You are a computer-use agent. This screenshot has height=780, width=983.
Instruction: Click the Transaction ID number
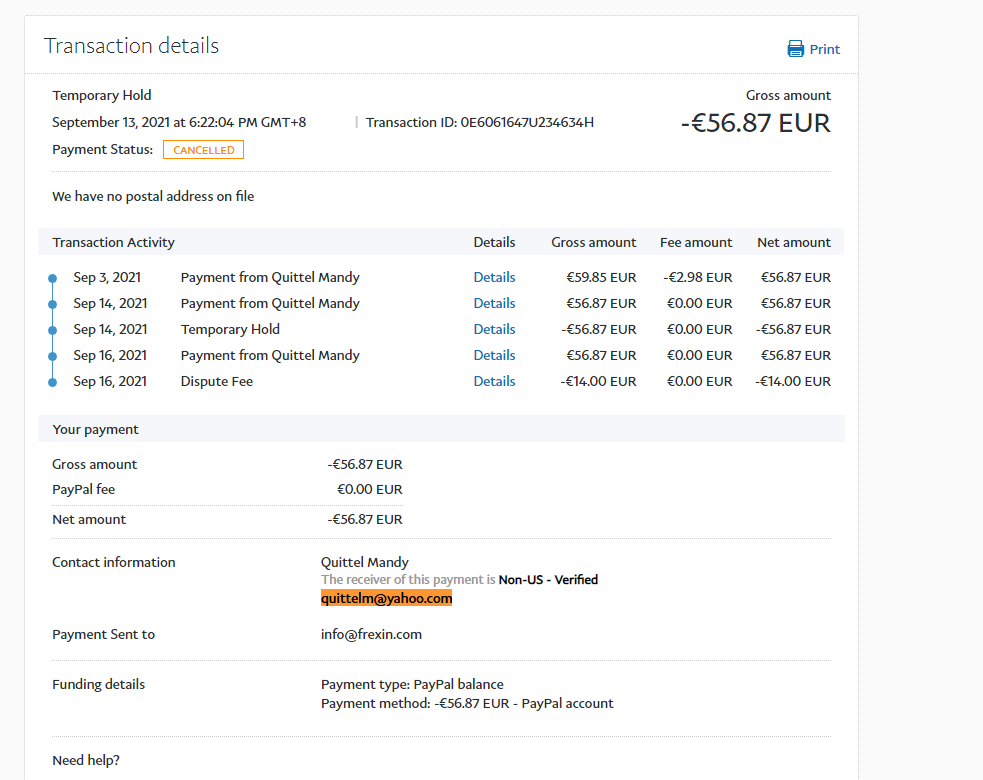(x=527, y=122)
